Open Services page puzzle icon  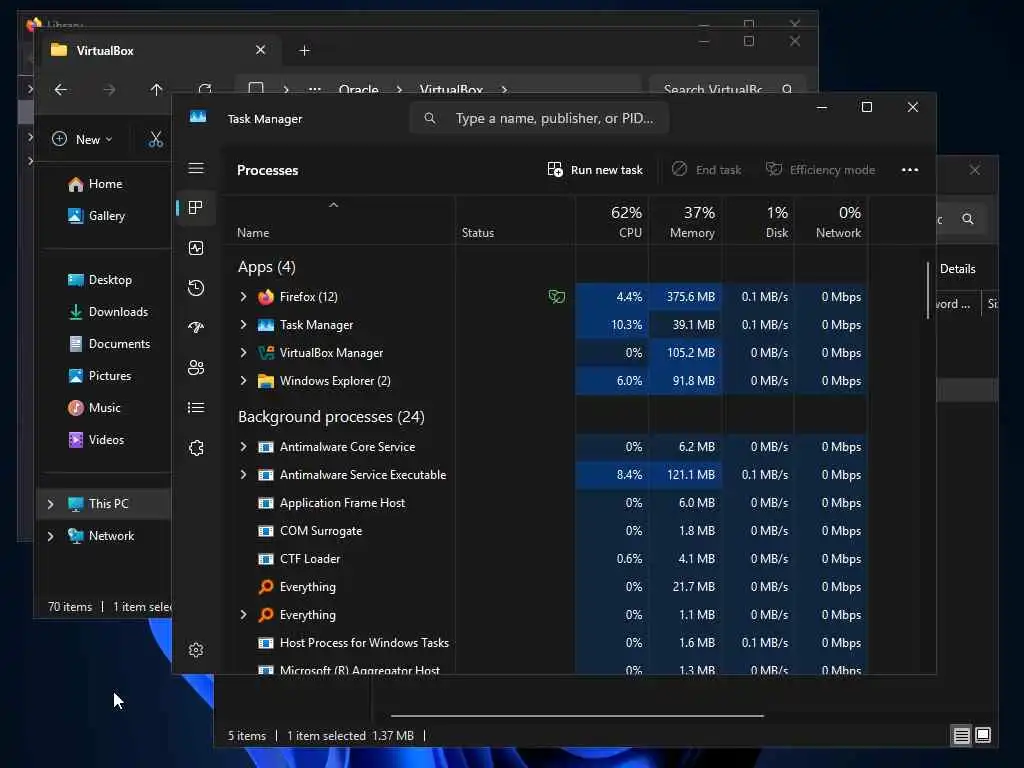tap(196, 448)
